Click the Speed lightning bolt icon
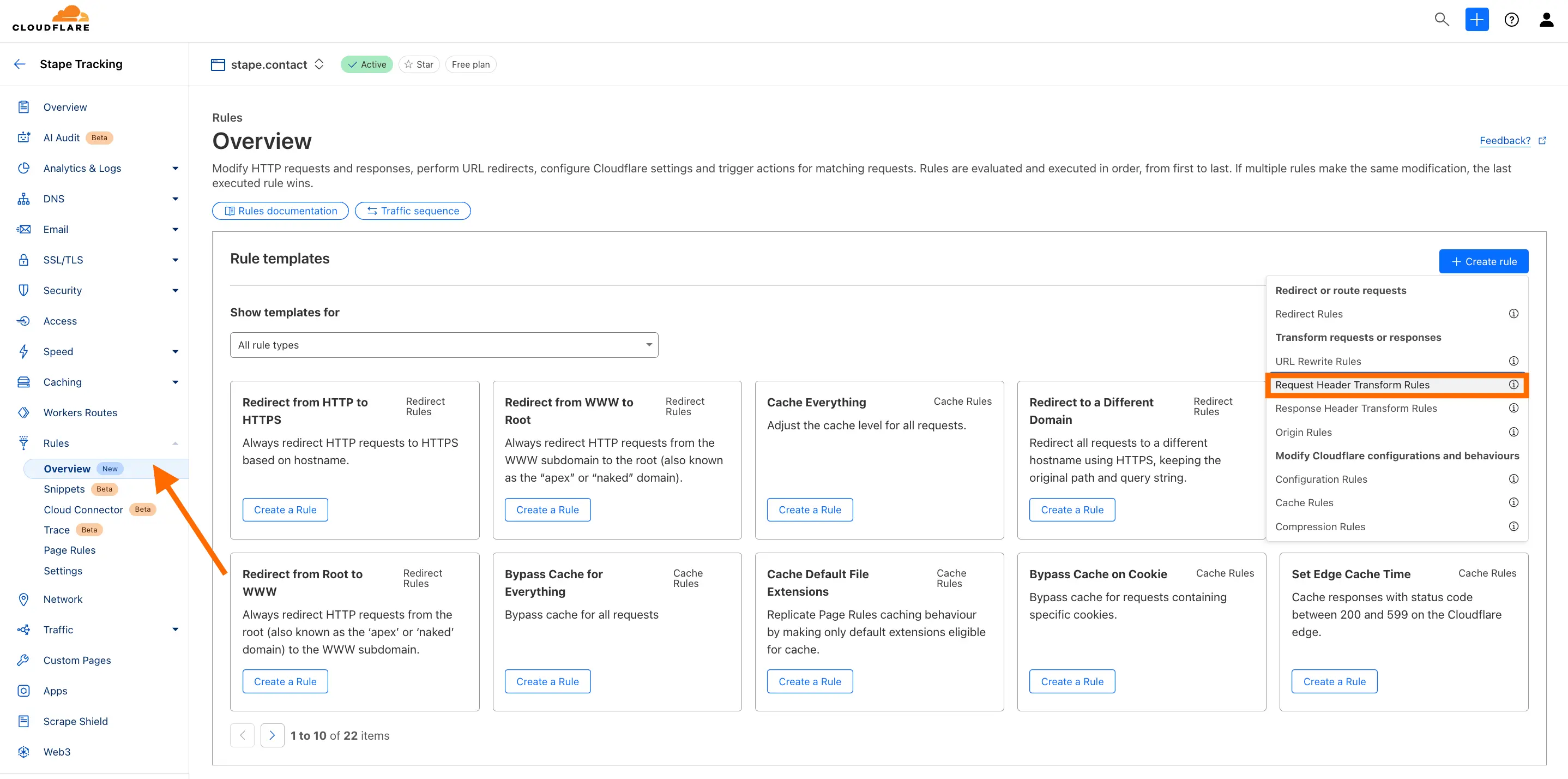Viewport: 1568px width, 779px height. click(24, 351)
